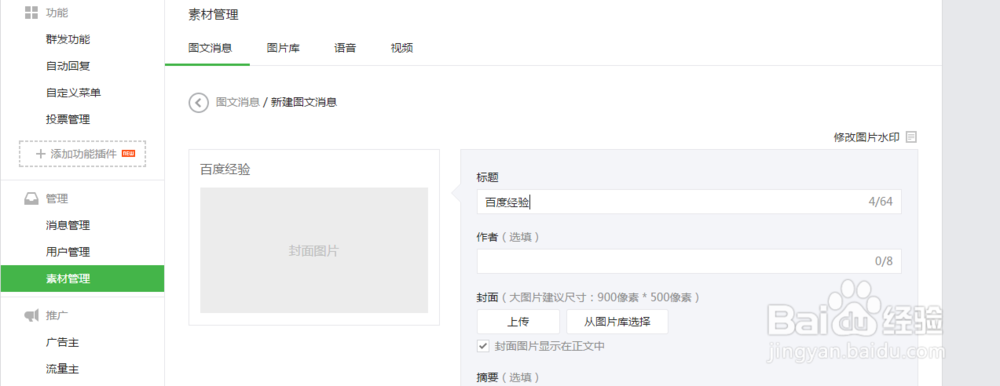
Task: Click the 上传 cover upload button
Action: pyautogui.click(x=518, y=322)
